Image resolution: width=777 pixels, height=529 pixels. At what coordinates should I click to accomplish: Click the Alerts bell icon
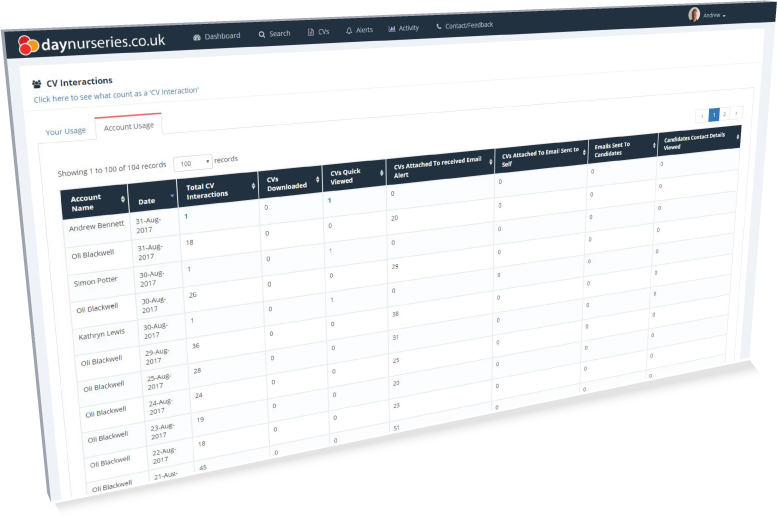coord(349,31)
